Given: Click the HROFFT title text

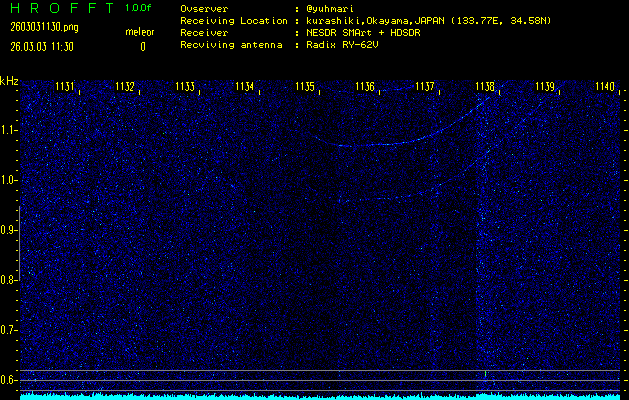Looking at the screenshot, I should coord(59,9).
